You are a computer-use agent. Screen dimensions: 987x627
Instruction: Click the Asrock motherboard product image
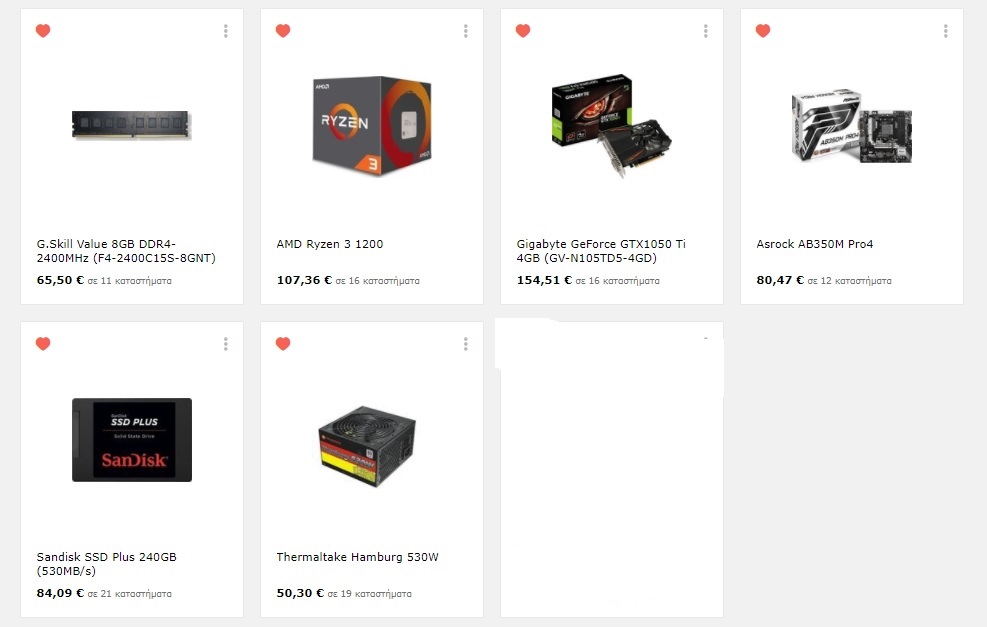(852, 126)
